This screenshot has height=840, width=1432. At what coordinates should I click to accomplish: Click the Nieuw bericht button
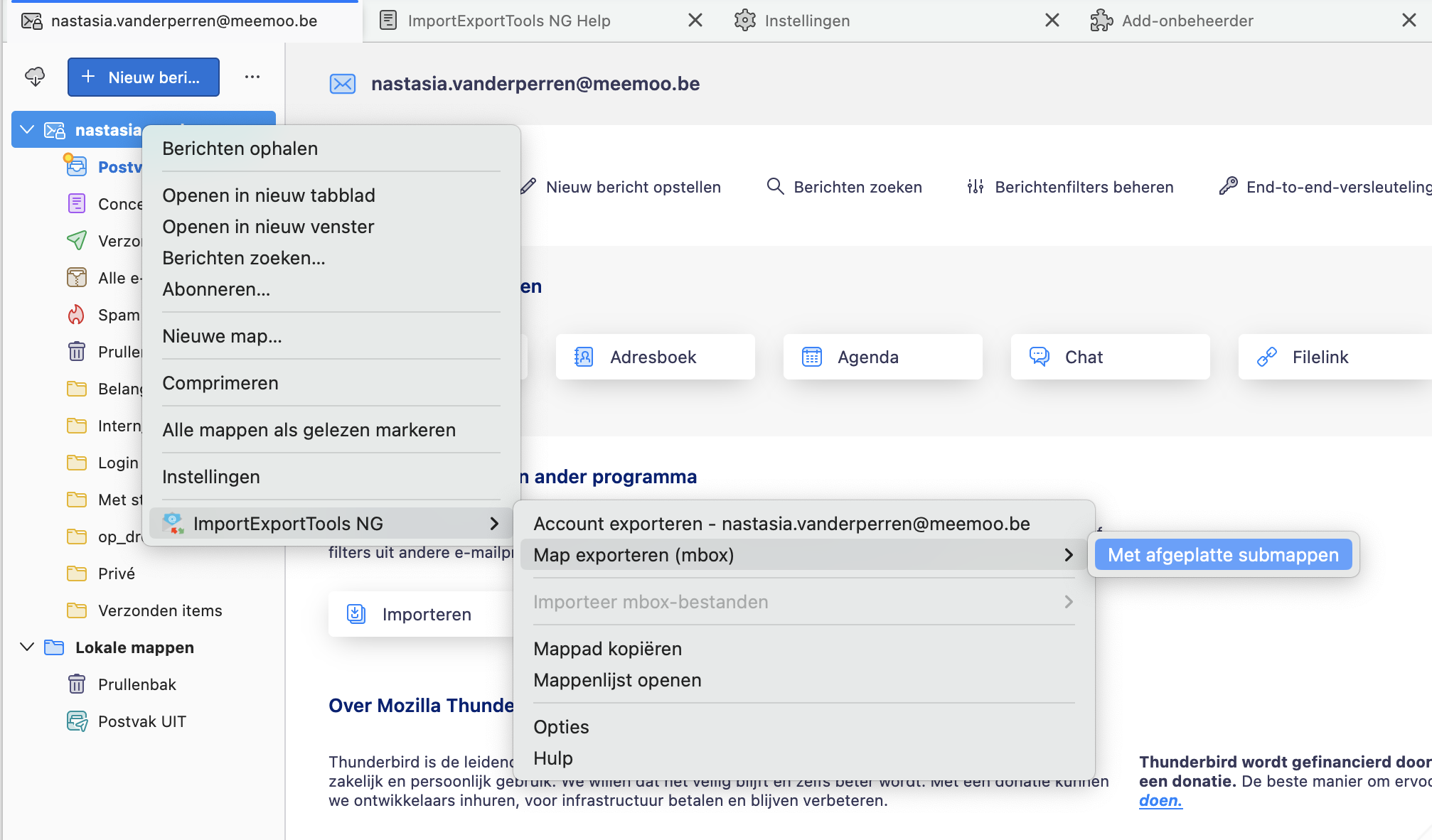143,77
